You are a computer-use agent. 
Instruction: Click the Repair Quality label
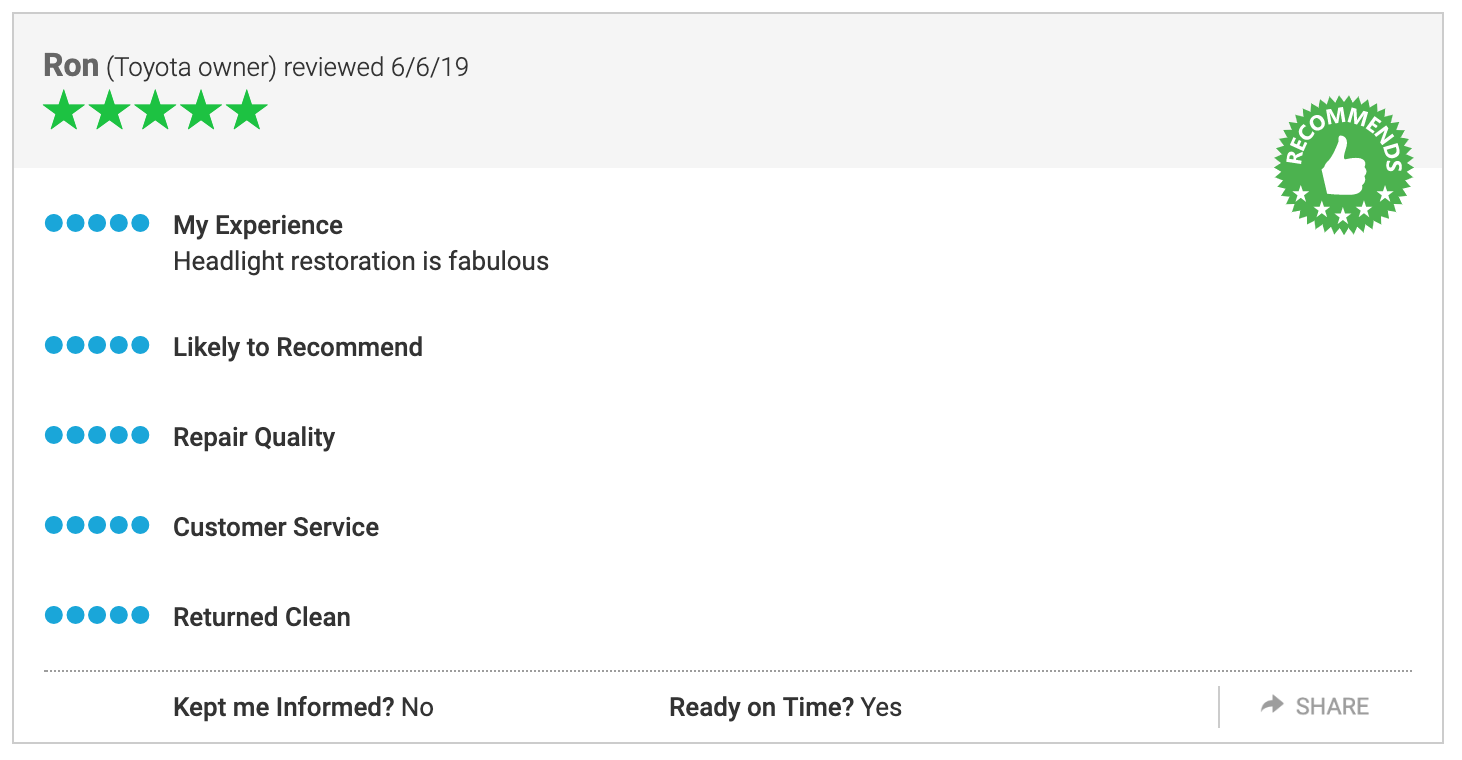click(254, 437)
